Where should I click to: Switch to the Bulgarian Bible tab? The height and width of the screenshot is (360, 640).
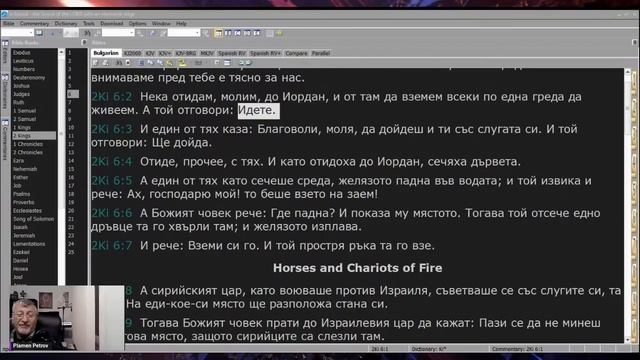106,53
